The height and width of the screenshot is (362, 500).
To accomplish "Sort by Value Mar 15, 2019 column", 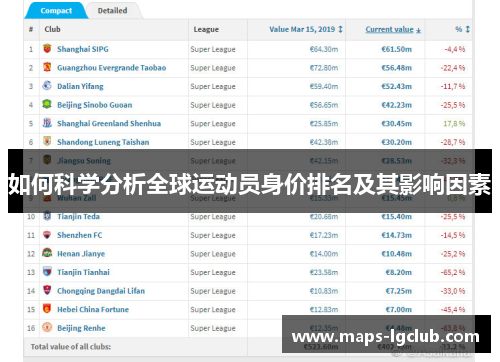I will tap(306, 29).
